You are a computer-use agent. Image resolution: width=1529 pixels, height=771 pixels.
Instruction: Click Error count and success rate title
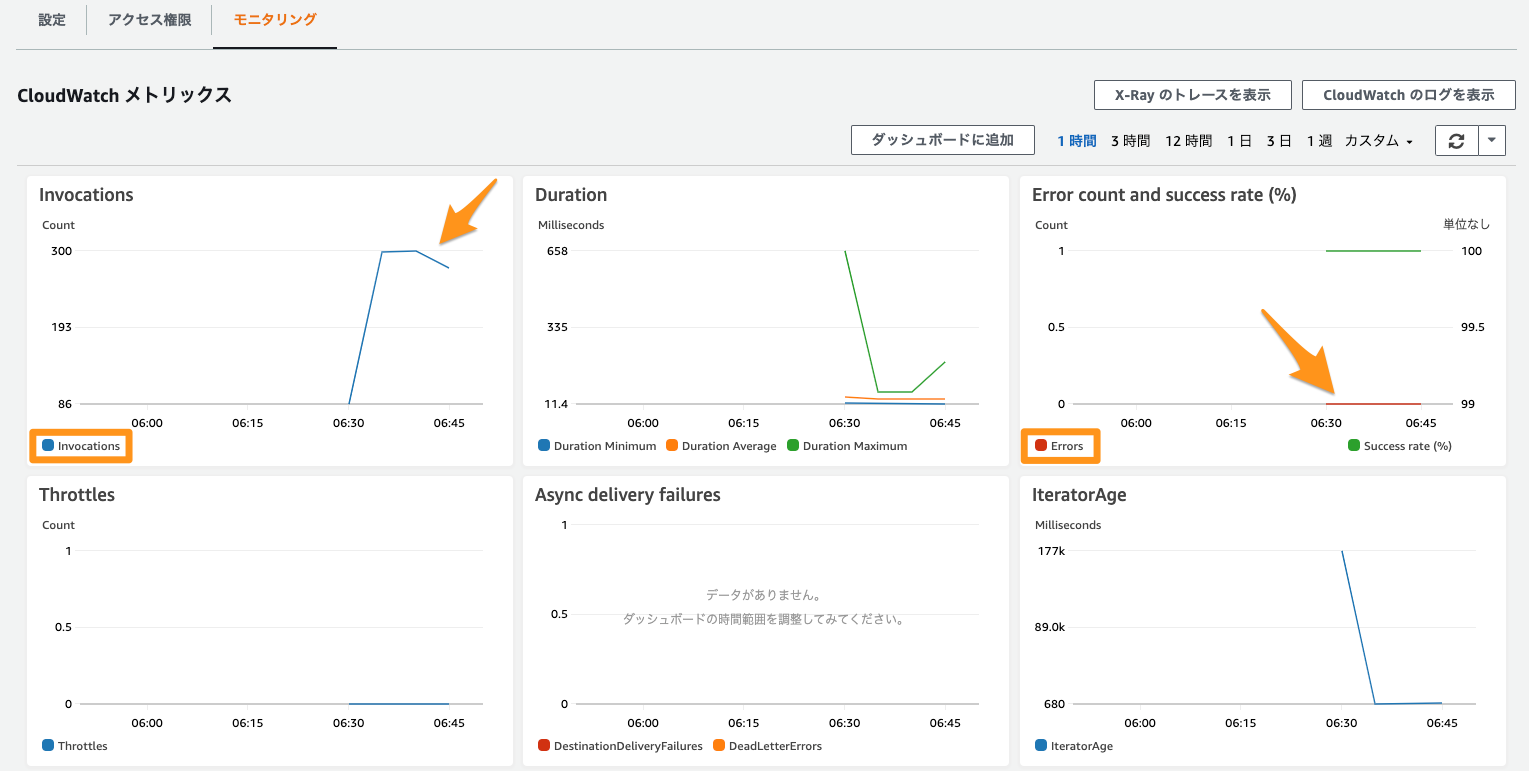[x=1164, y=195]
